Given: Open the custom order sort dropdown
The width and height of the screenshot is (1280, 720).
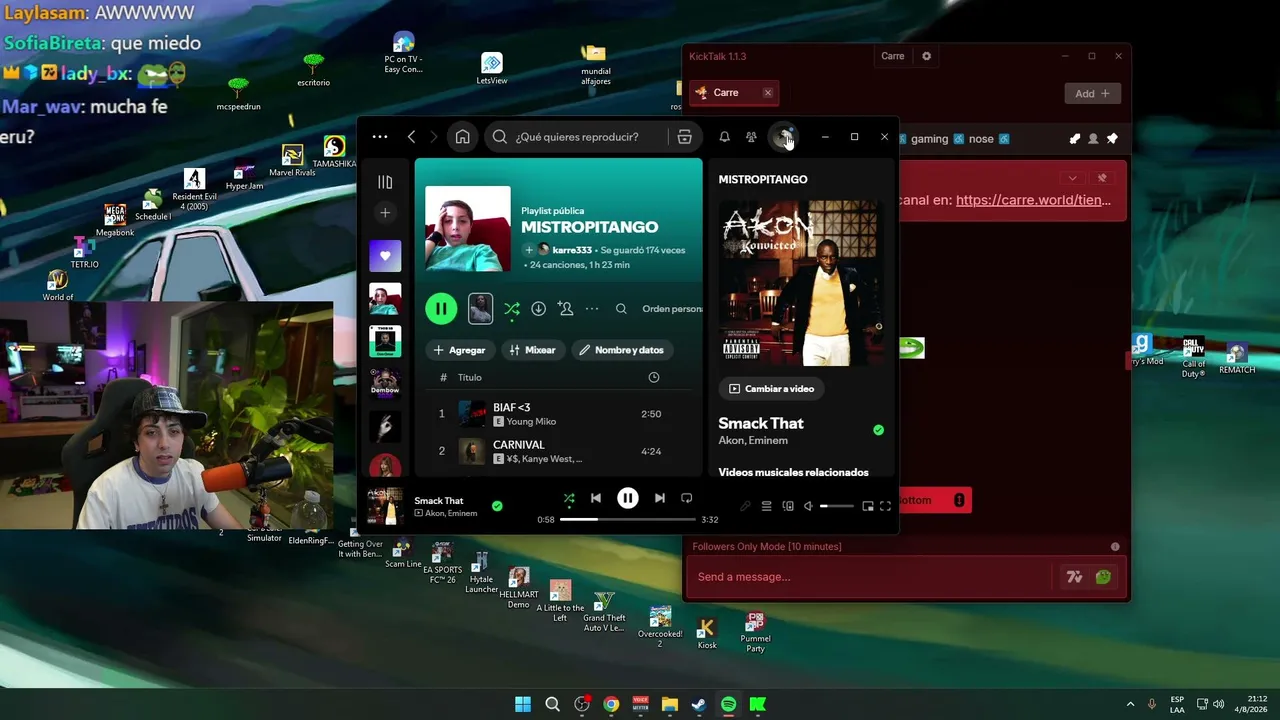Looking at the screenshot, I should (x=672, y=309).
